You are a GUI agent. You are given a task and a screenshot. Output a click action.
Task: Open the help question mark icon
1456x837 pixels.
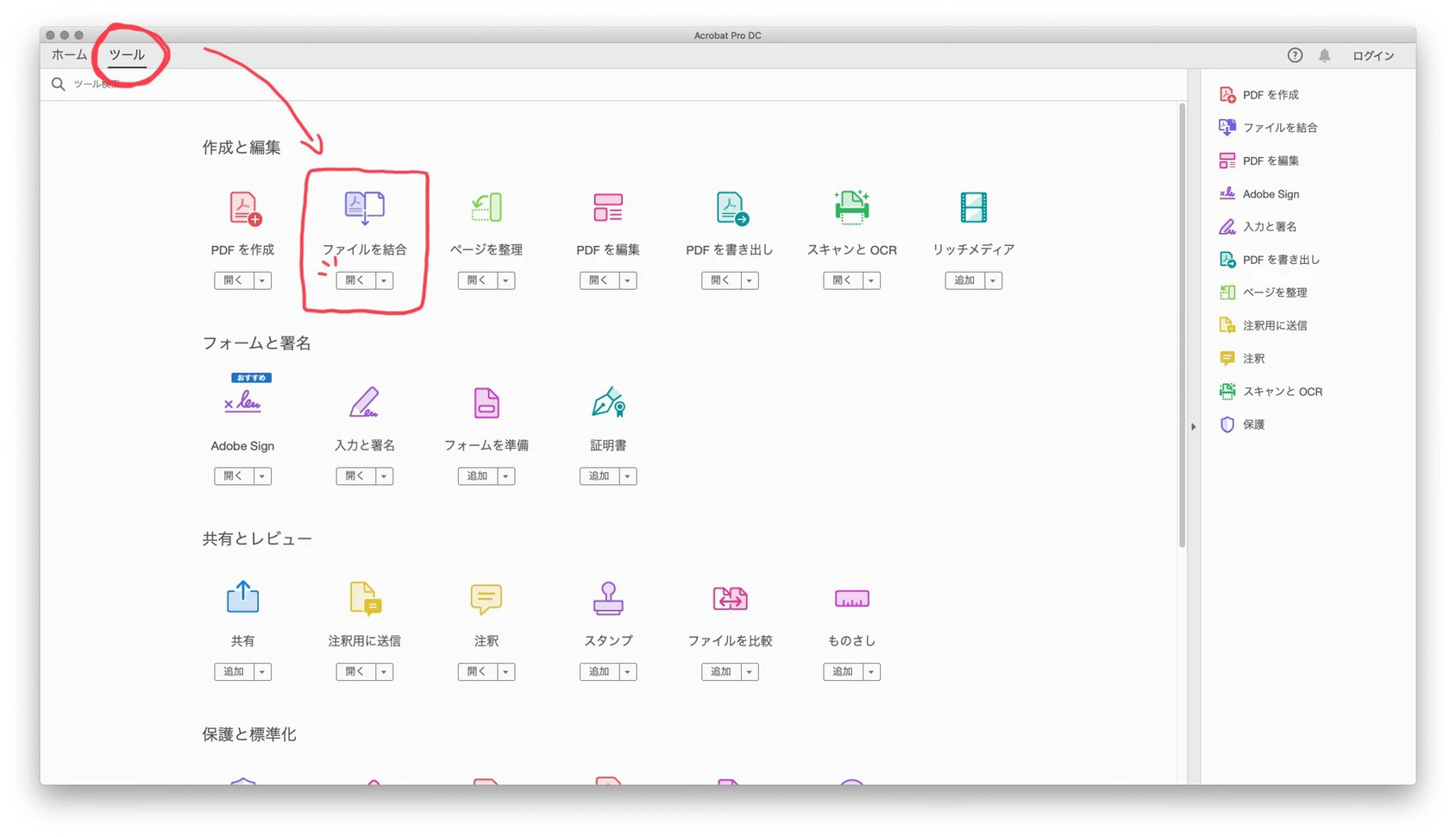point(1295,55)
